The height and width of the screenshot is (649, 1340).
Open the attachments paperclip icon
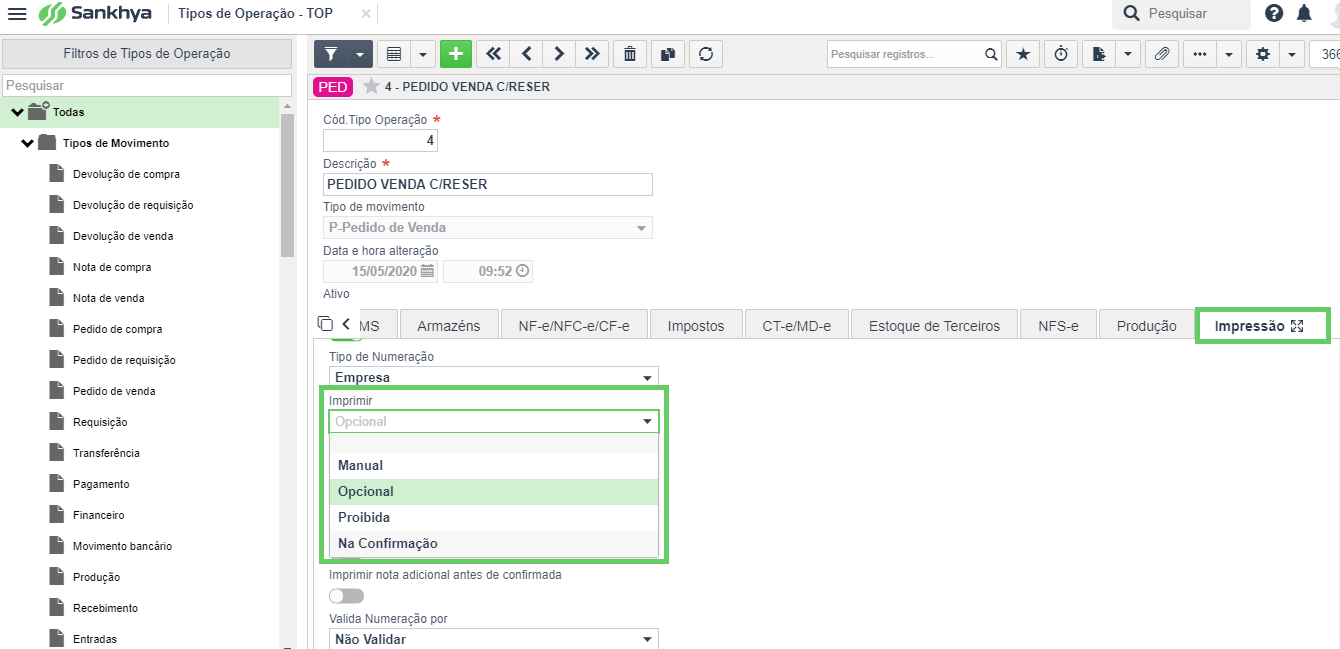[x=1162, y=54]
